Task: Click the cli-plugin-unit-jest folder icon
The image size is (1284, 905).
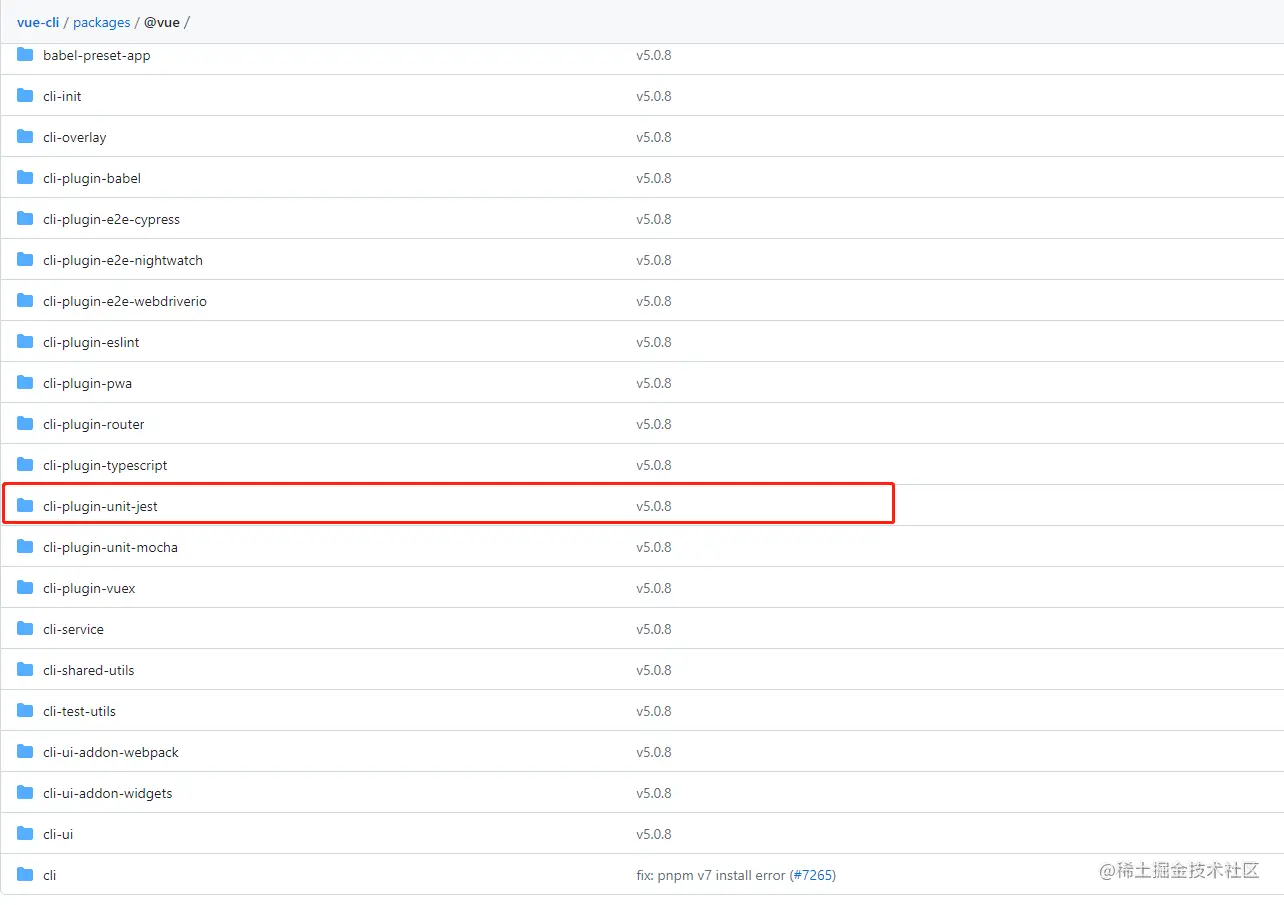Action: click(25, 506)
